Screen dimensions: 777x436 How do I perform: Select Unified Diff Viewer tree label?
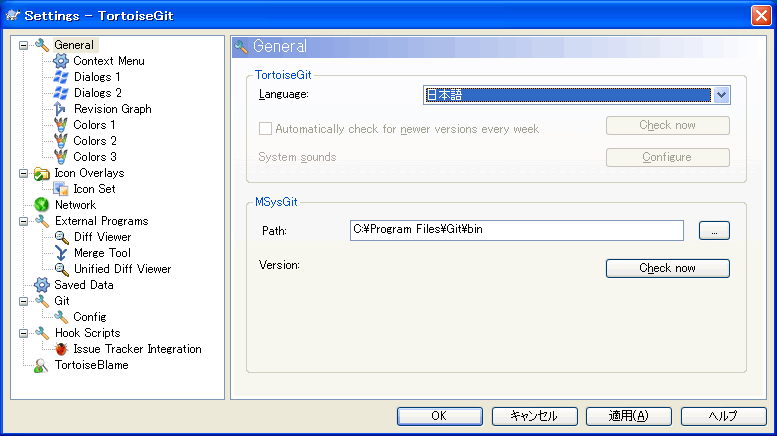click(122, 269)
